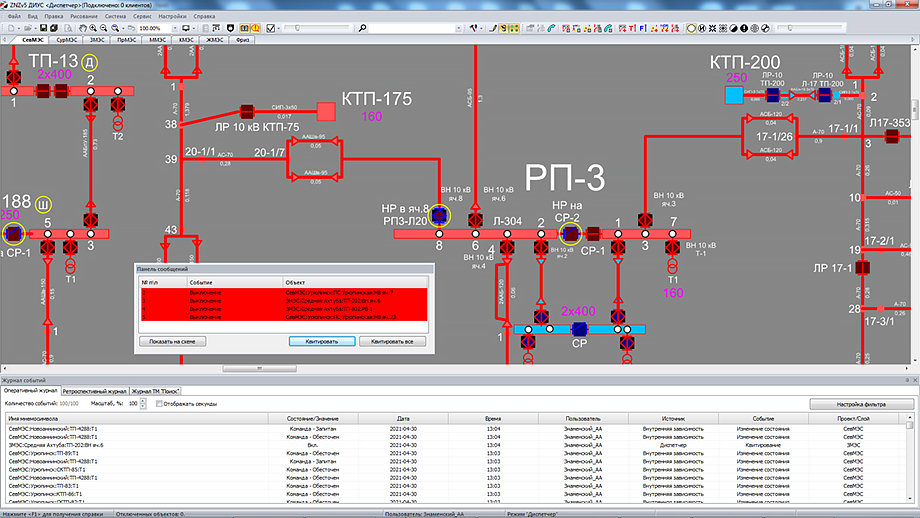Toggle the checkmark box in the toolbar
The width and height of the screenshot is (920, 518).
(x=270, y=28)
